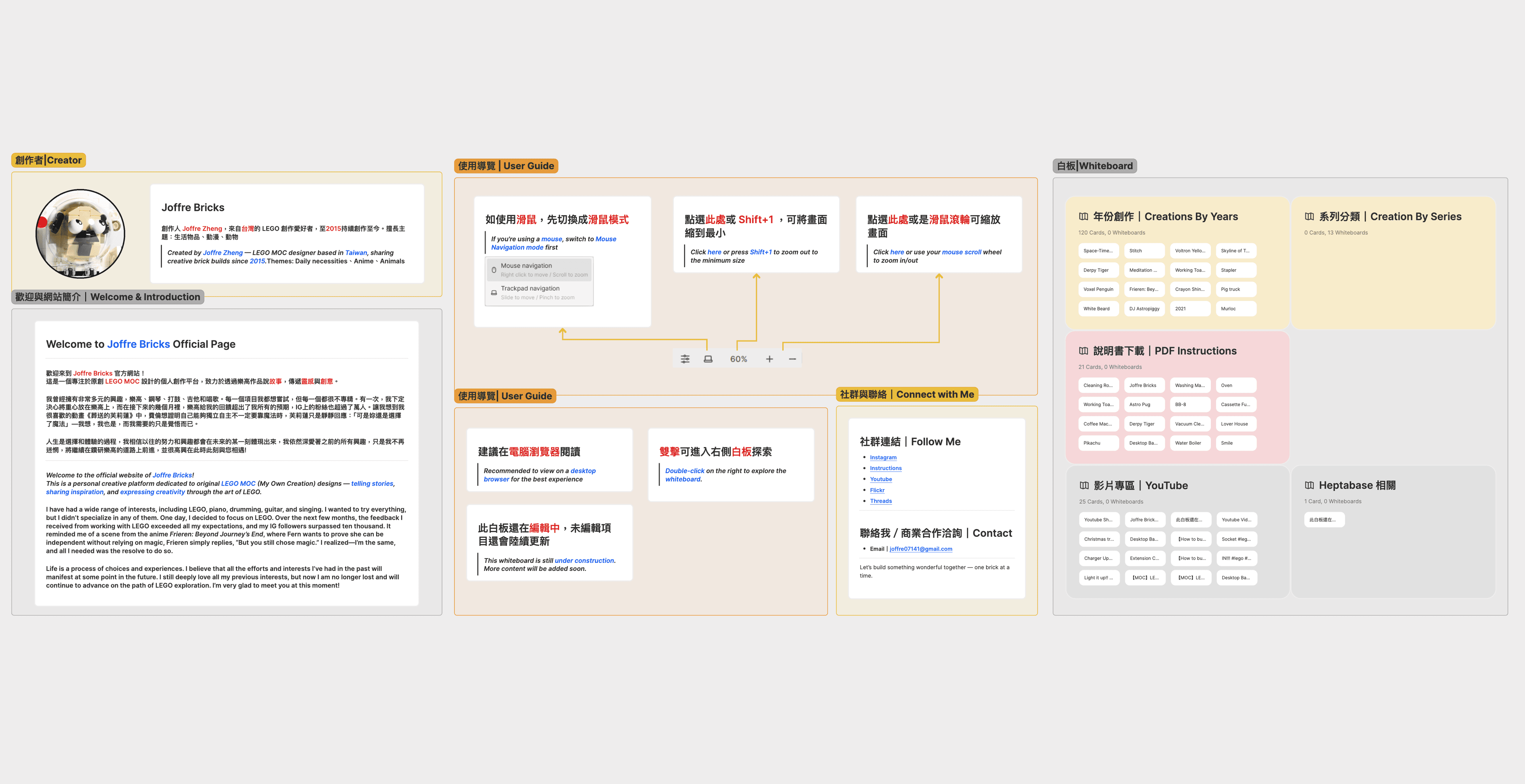Click the YouTube section whiteboard icon
Viewport: 1525px width, 784px height.
point(1084,485)
